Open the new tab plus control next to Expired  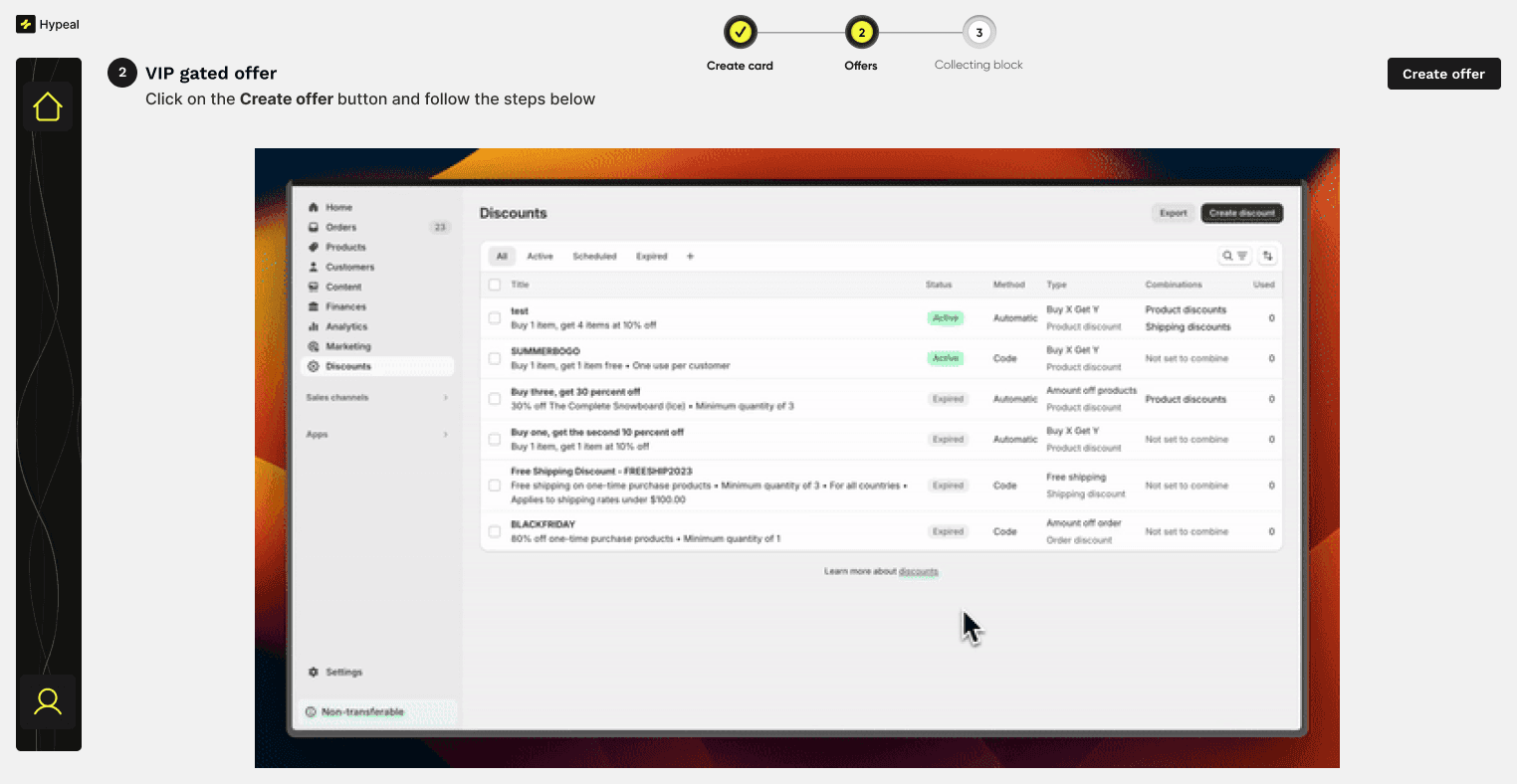tap(690, 256)
